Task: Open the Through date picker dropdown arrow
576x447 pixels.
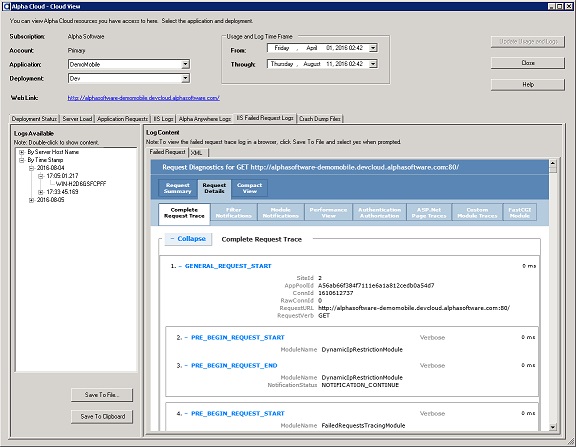Action: pyautogui.click(x=373, y=64)
